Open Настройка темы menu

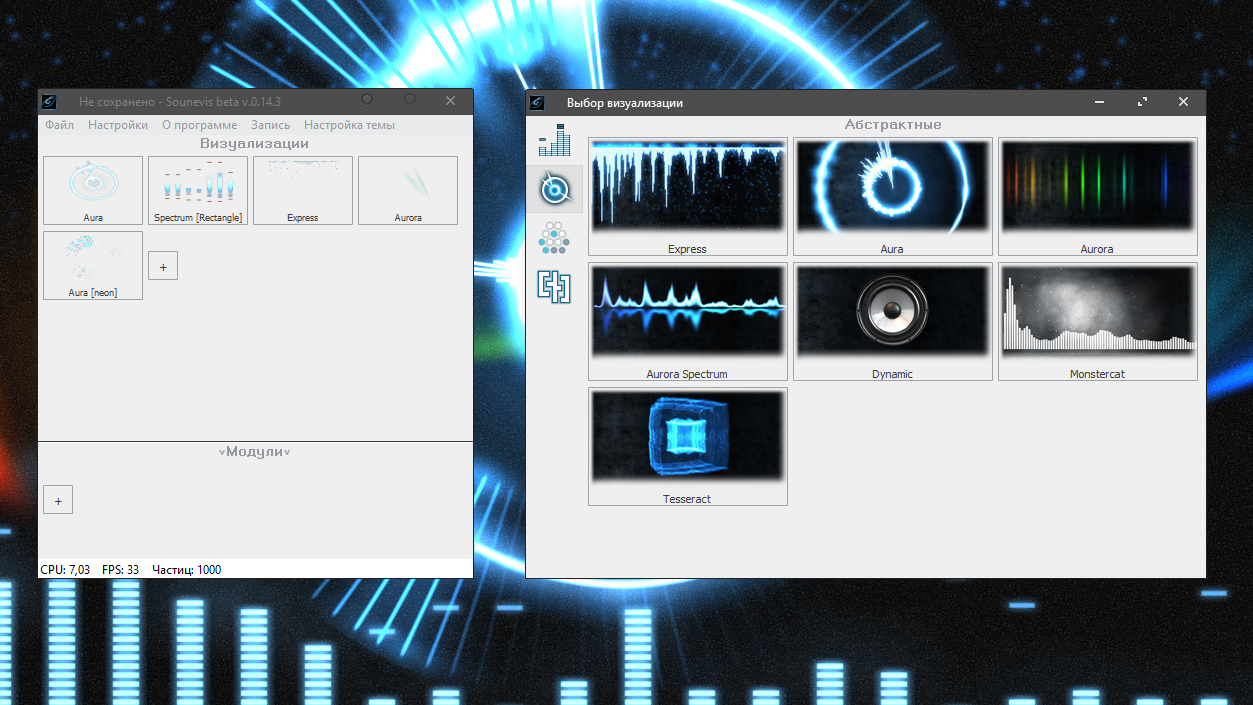(x=349, y=125)
